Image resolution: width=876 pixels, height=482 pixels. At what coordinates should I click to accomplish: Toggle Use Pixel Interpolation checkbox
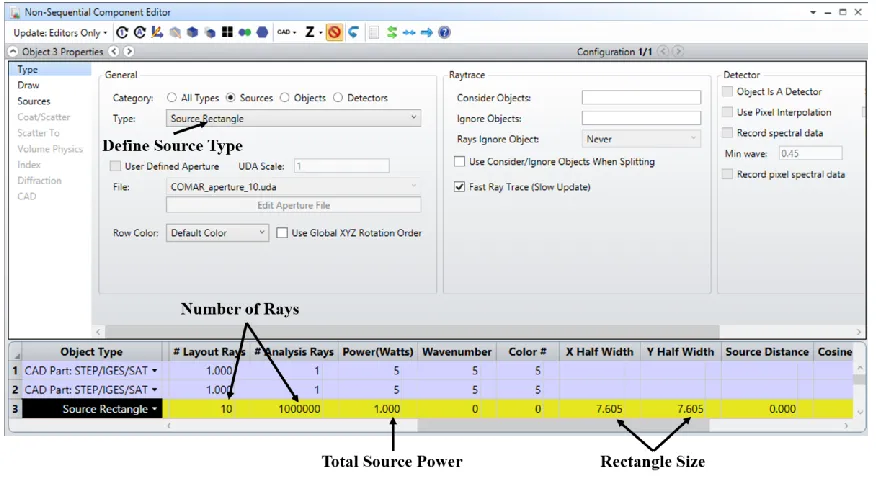pyautogui.click(x=727, y=112)
